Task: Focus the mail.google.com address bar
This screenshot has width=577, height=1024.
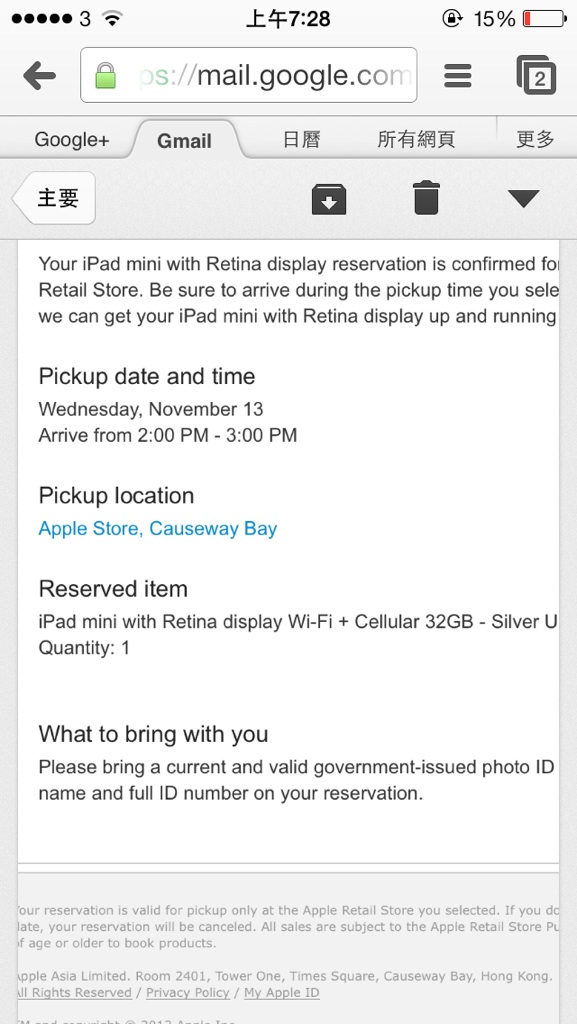Action: tap(249, 75)
